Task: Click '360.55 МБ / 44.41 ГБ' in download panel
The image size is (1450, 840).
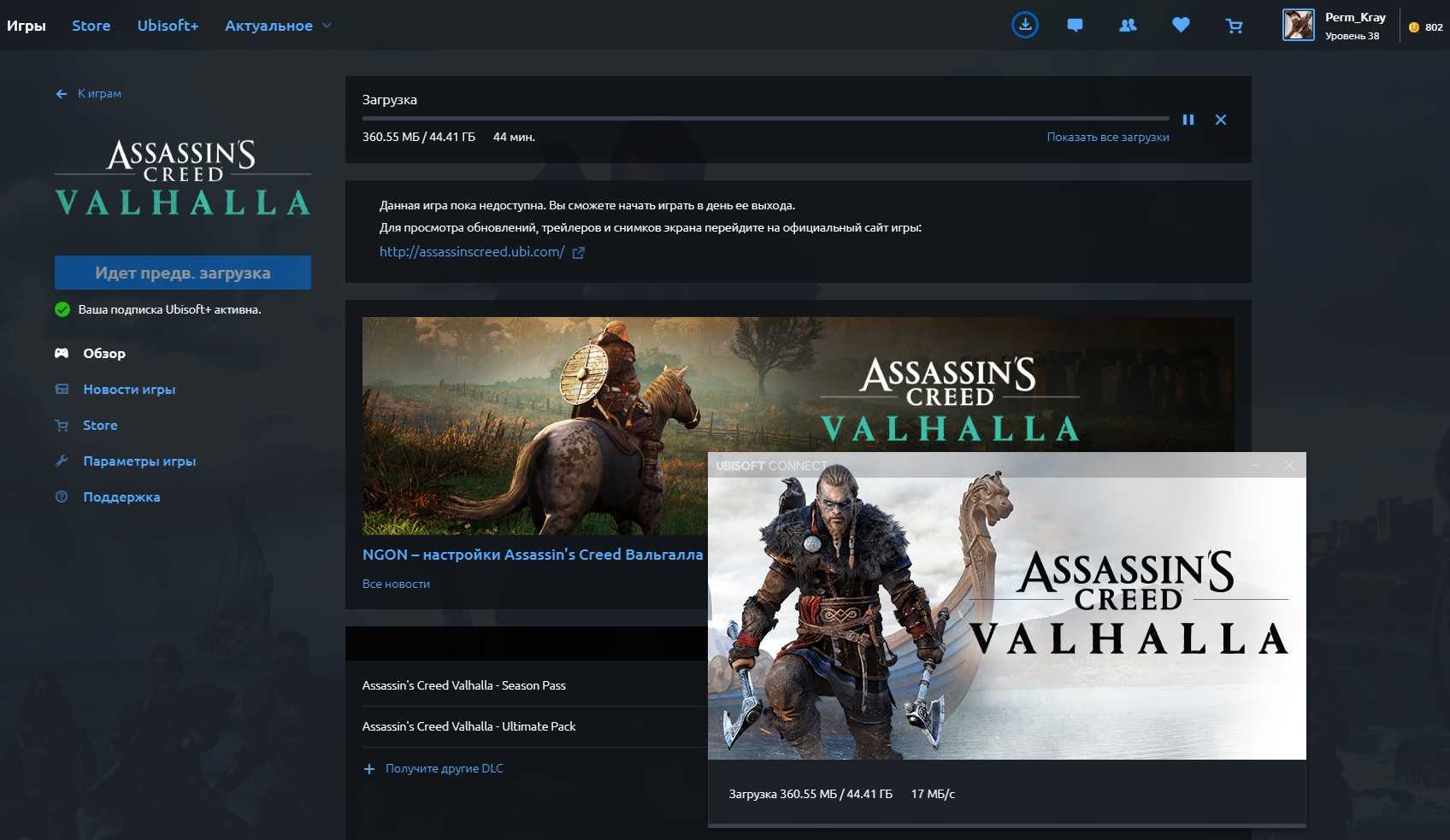Action: pyautogui.click(x=419, y=137)
